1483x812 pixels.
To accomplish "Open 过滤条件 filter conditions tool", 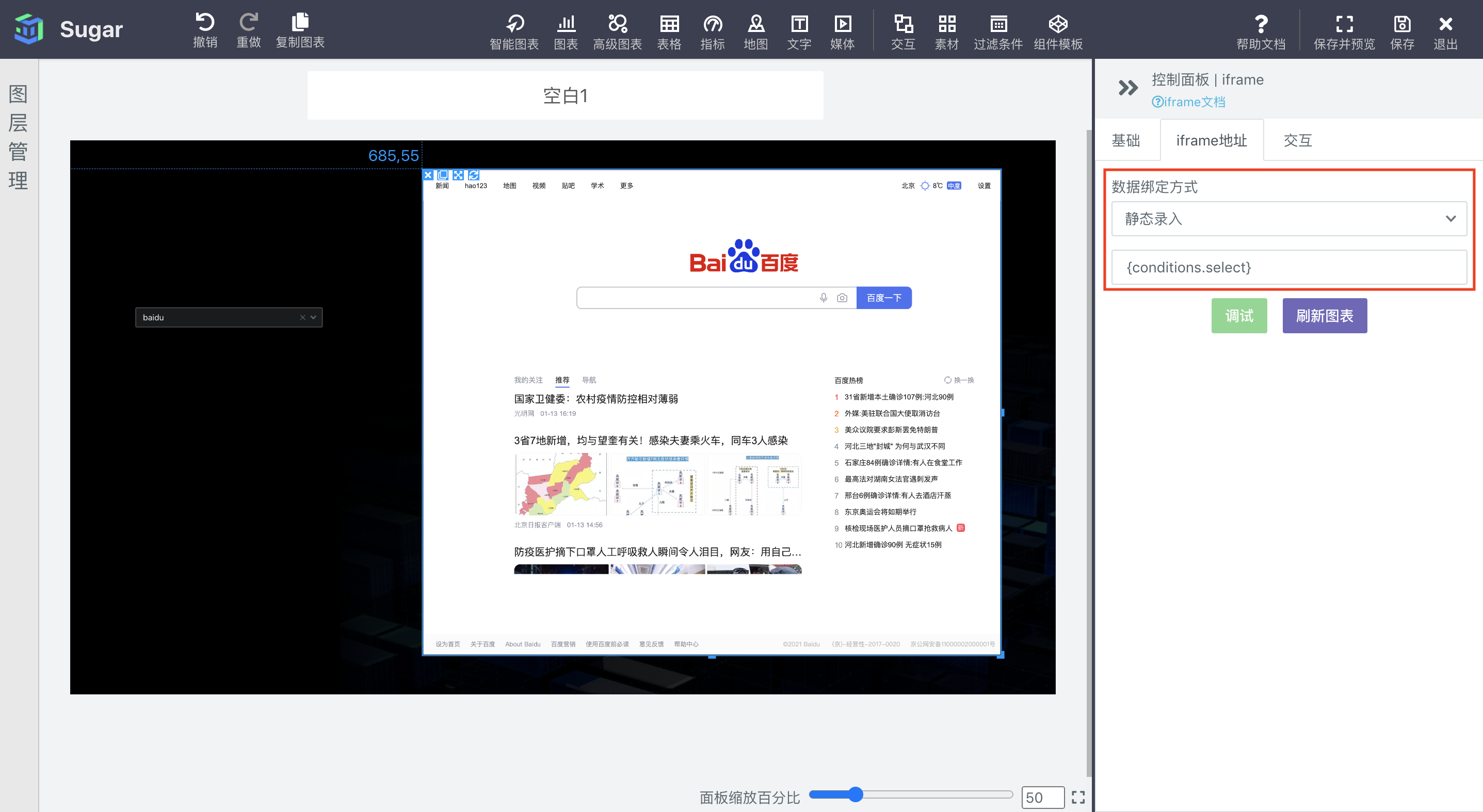I will click(998, 31).
